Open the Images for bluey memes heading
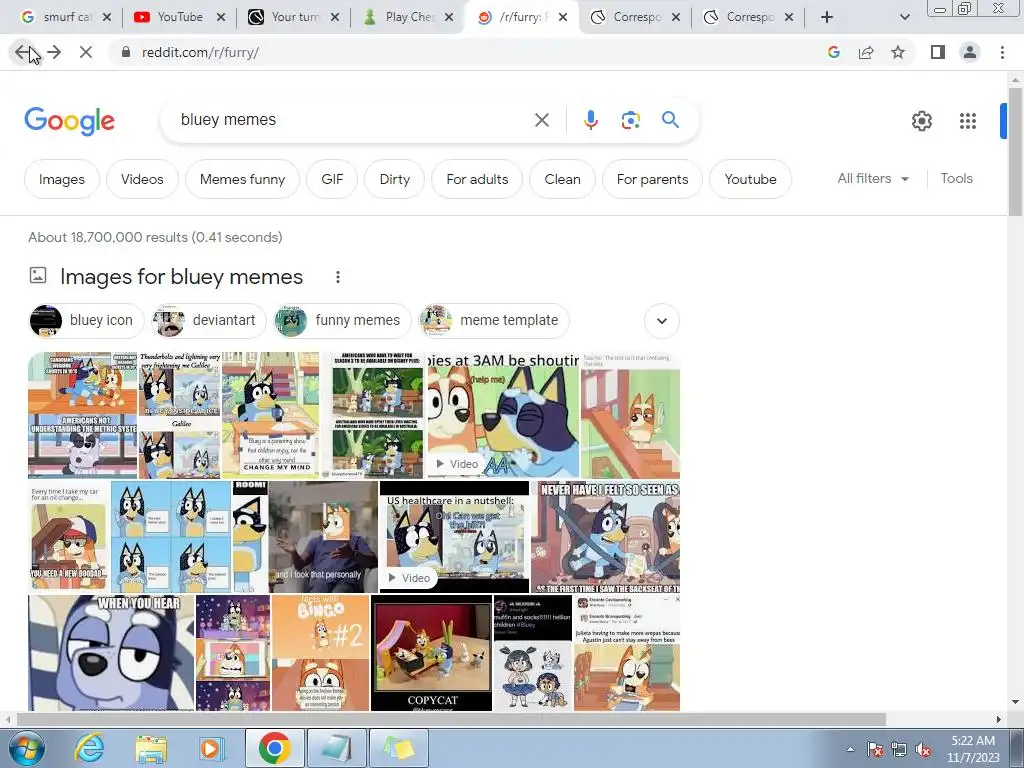Viewport: 1024px width, 768px height. 181,277
